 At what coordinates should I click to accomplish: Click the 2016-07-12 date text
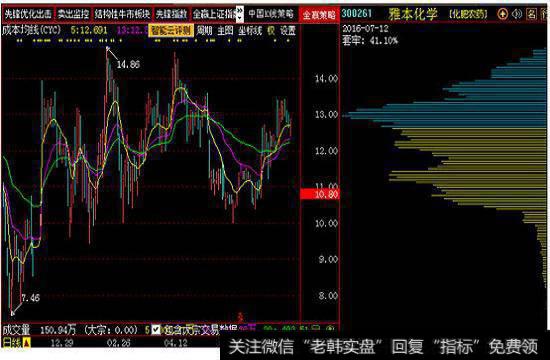click(x=365, y=28)
